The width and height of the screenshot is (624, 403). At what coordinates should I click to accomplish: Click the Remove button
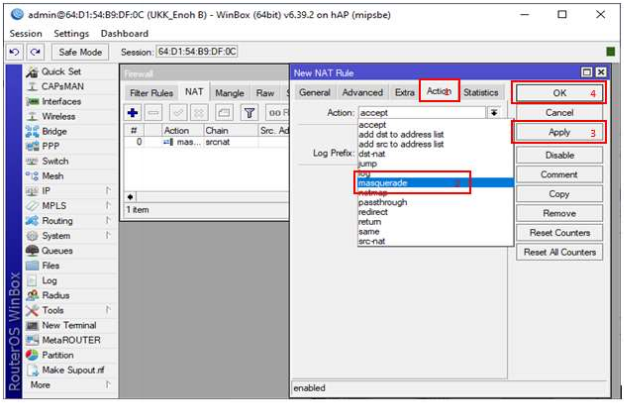(x=559, y=214)
